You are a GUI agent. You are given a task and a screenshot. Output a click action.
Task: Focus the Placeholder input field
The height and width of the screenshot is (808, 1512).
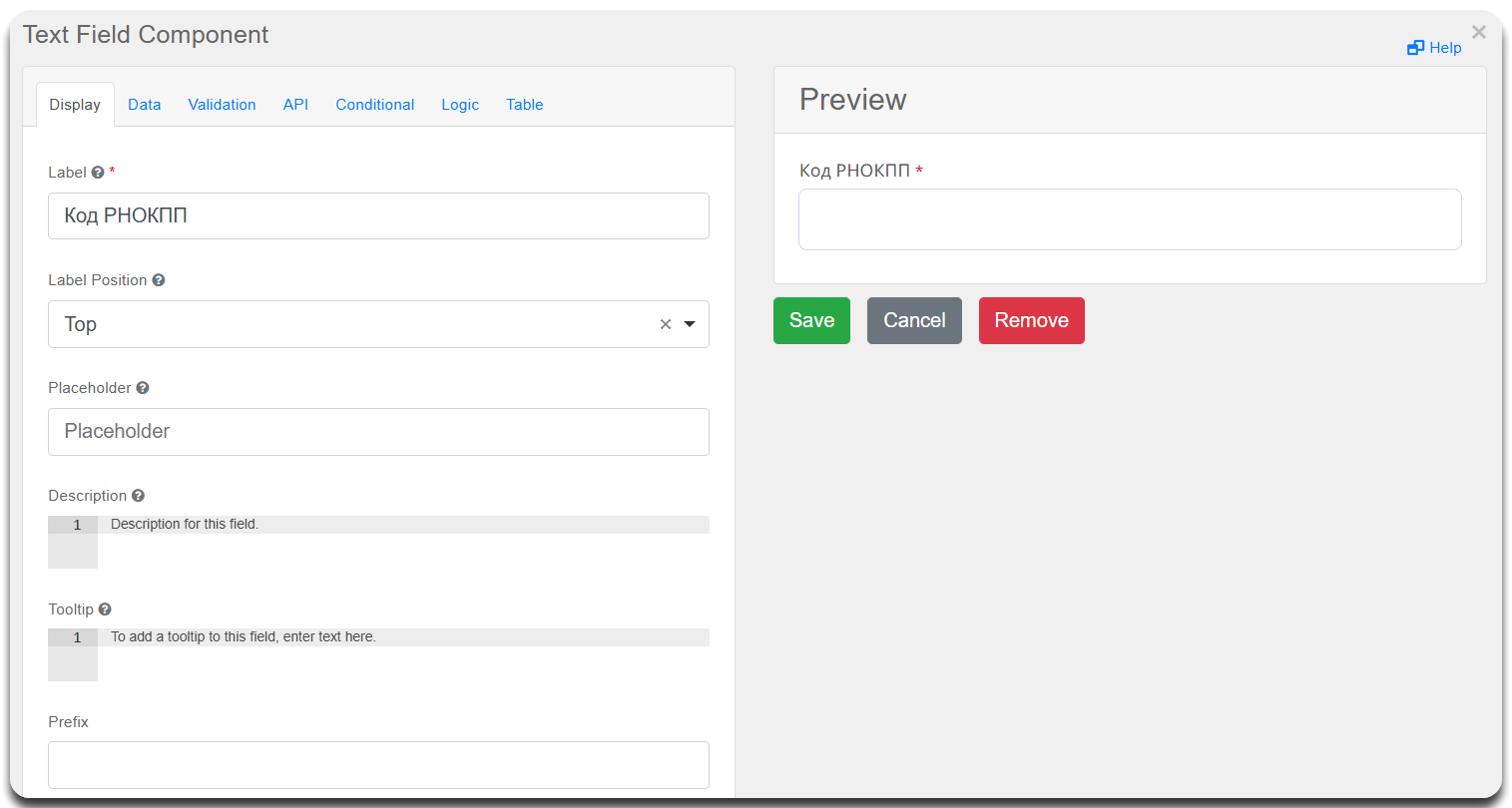click(x=378, y=432)
